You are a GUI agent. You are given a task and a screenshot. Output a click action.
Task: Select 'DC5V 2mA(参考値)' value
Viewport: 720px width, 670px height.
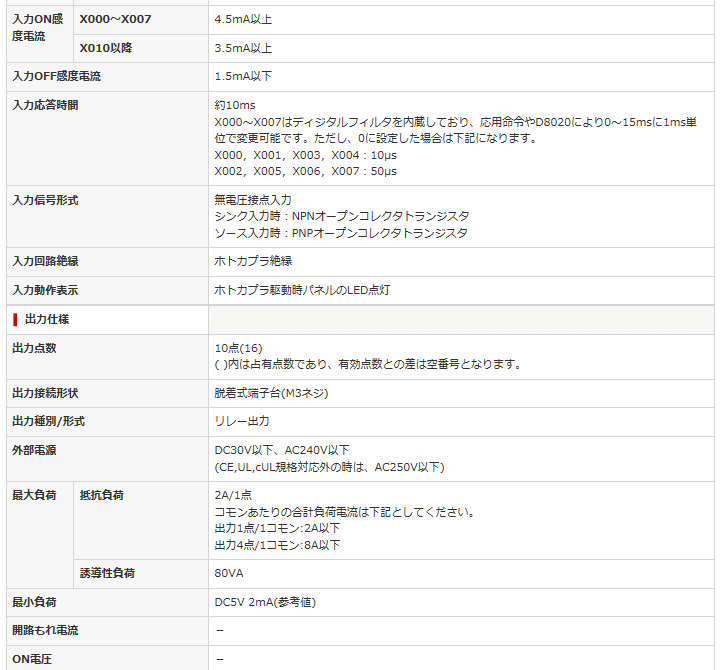pos(265,602)
